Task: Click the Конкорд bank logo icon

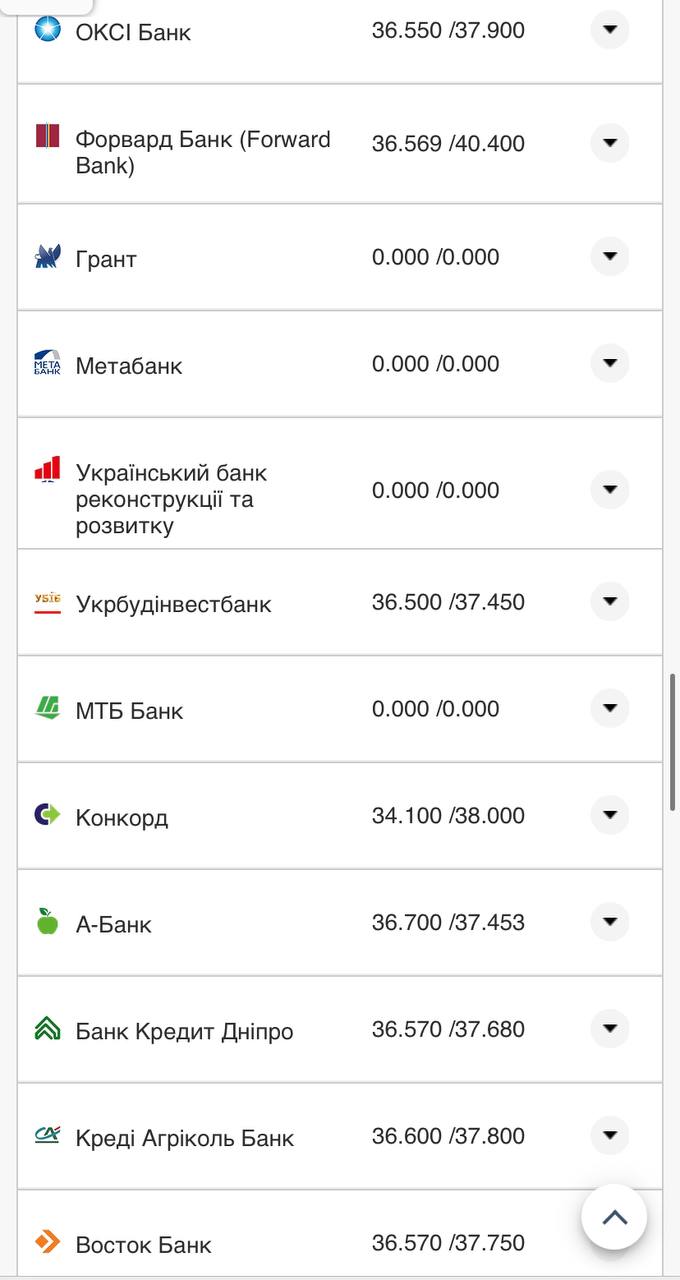Action: [x=47, y=815]
